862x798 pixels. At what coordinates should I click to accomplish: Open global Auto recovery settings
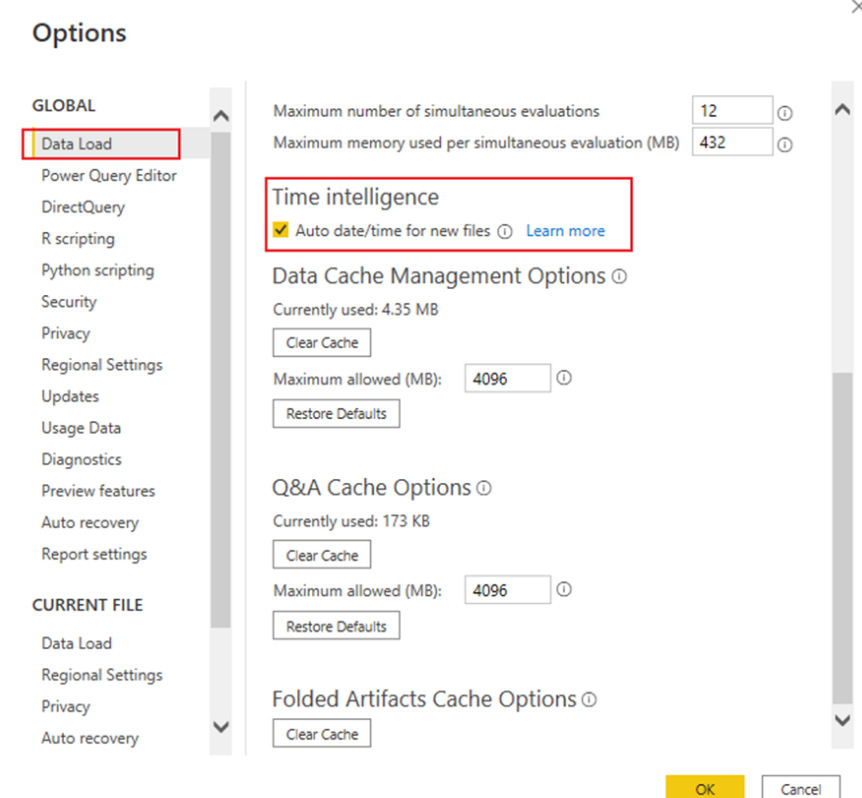(x=90, y=522)
